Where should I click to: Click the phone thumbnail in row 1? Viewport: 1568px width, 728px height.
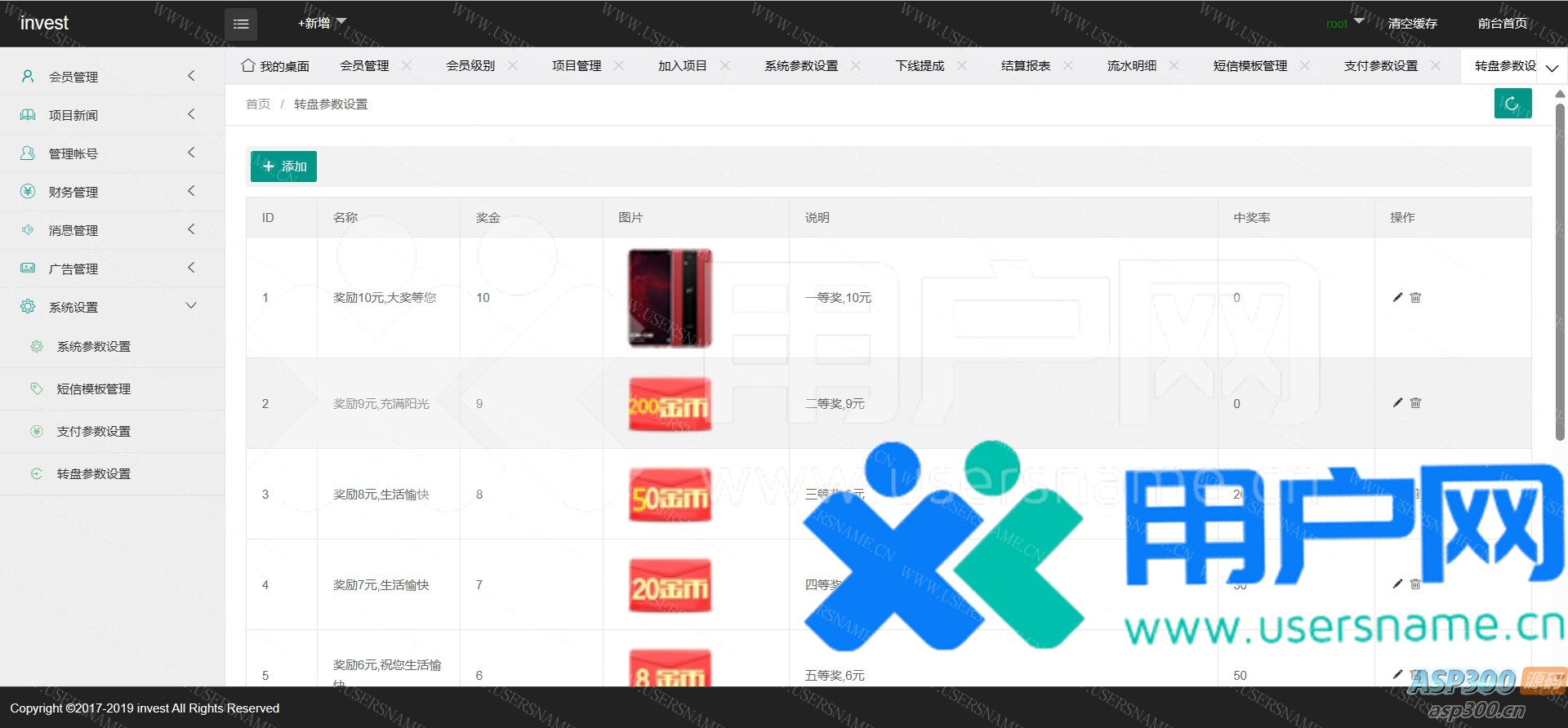(x=670, y=298)
